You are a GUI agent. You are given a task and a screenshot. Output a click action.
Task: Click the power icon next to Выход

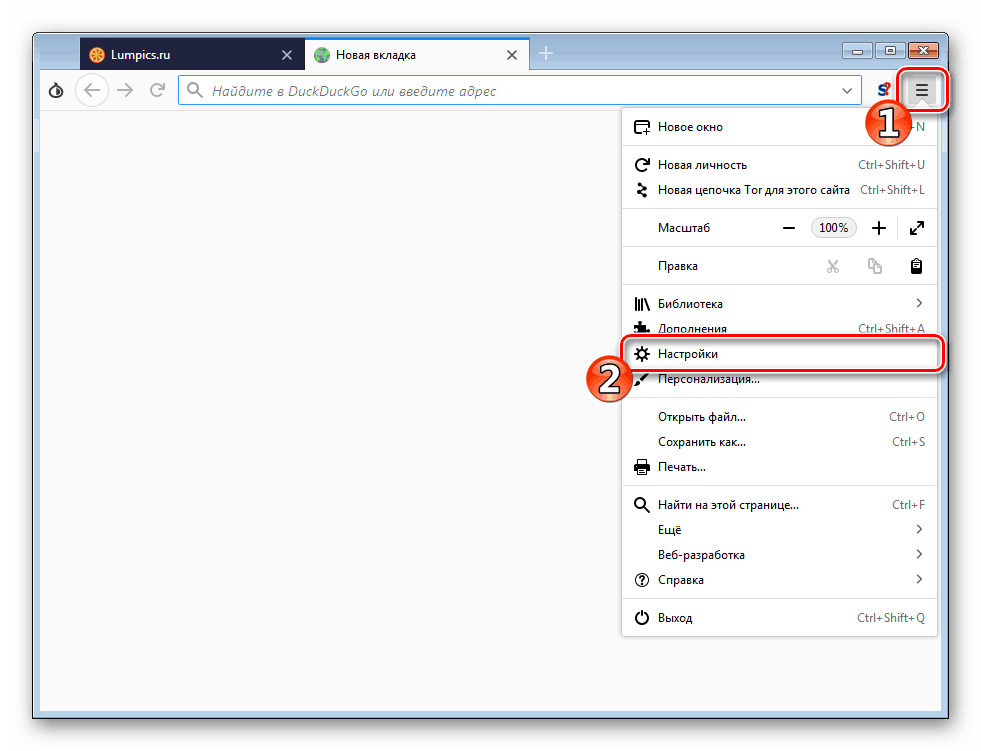coord(642,618)
